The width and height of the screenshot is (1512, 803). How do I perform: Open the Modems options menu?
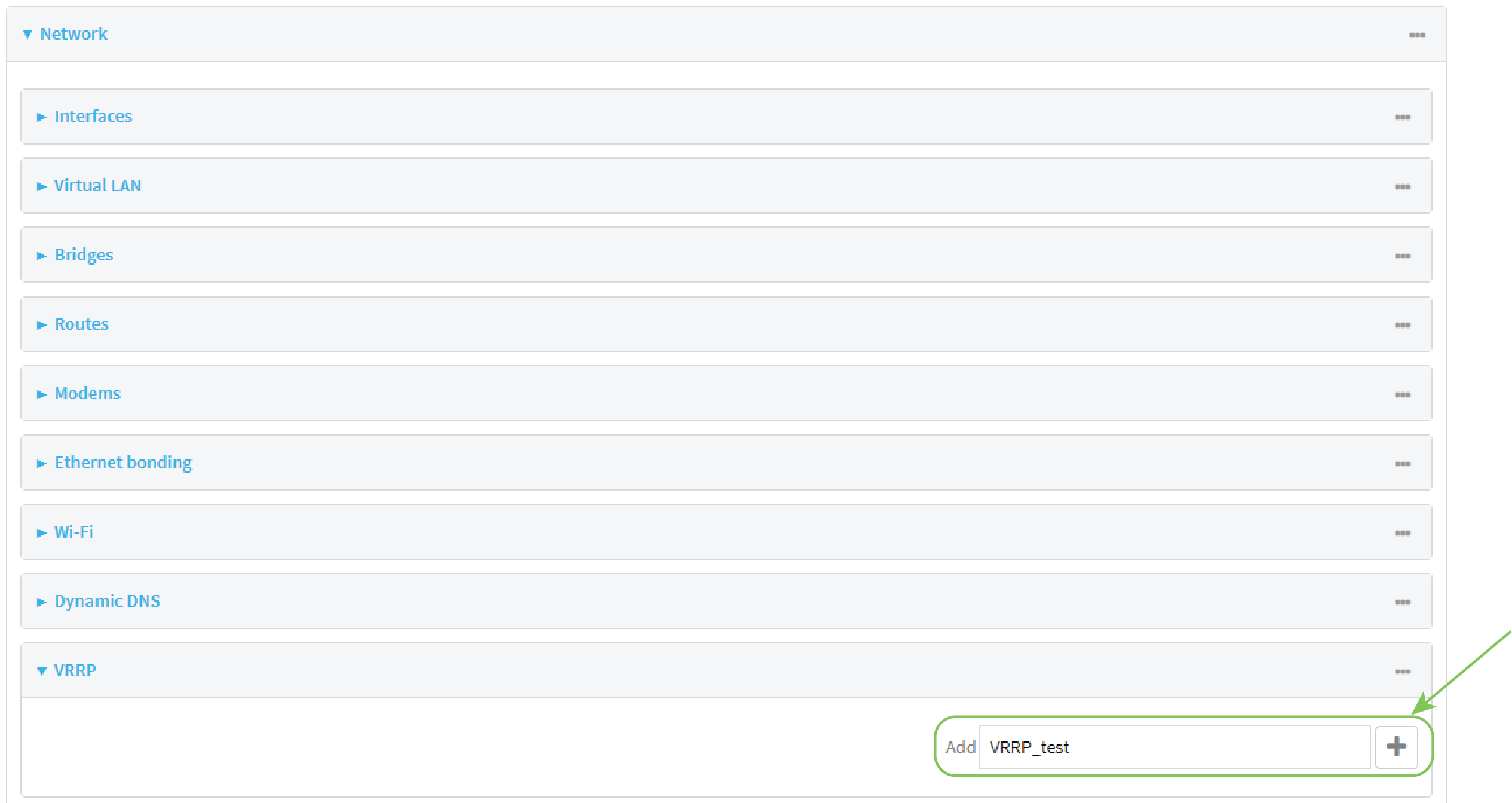(1403, 394)
